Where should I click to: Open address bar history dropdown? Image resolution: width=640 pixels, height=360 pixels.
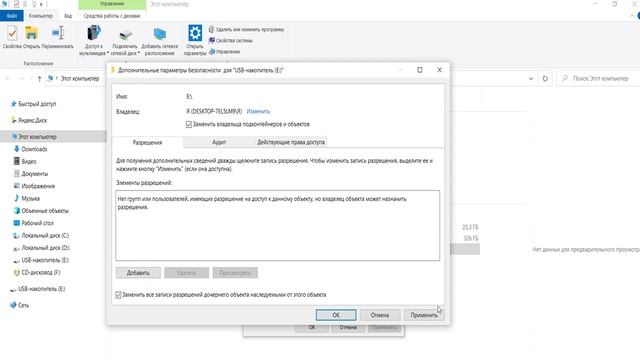(x=531, y=78)
